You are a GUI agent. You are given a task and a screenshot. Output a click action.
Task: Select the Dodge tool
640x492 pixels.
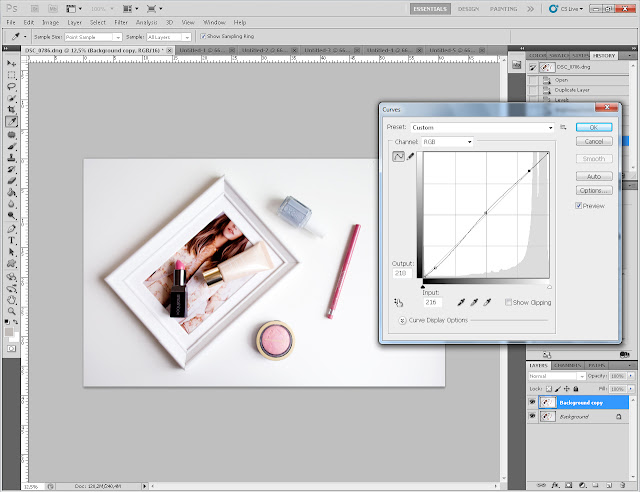pos(11,215)
